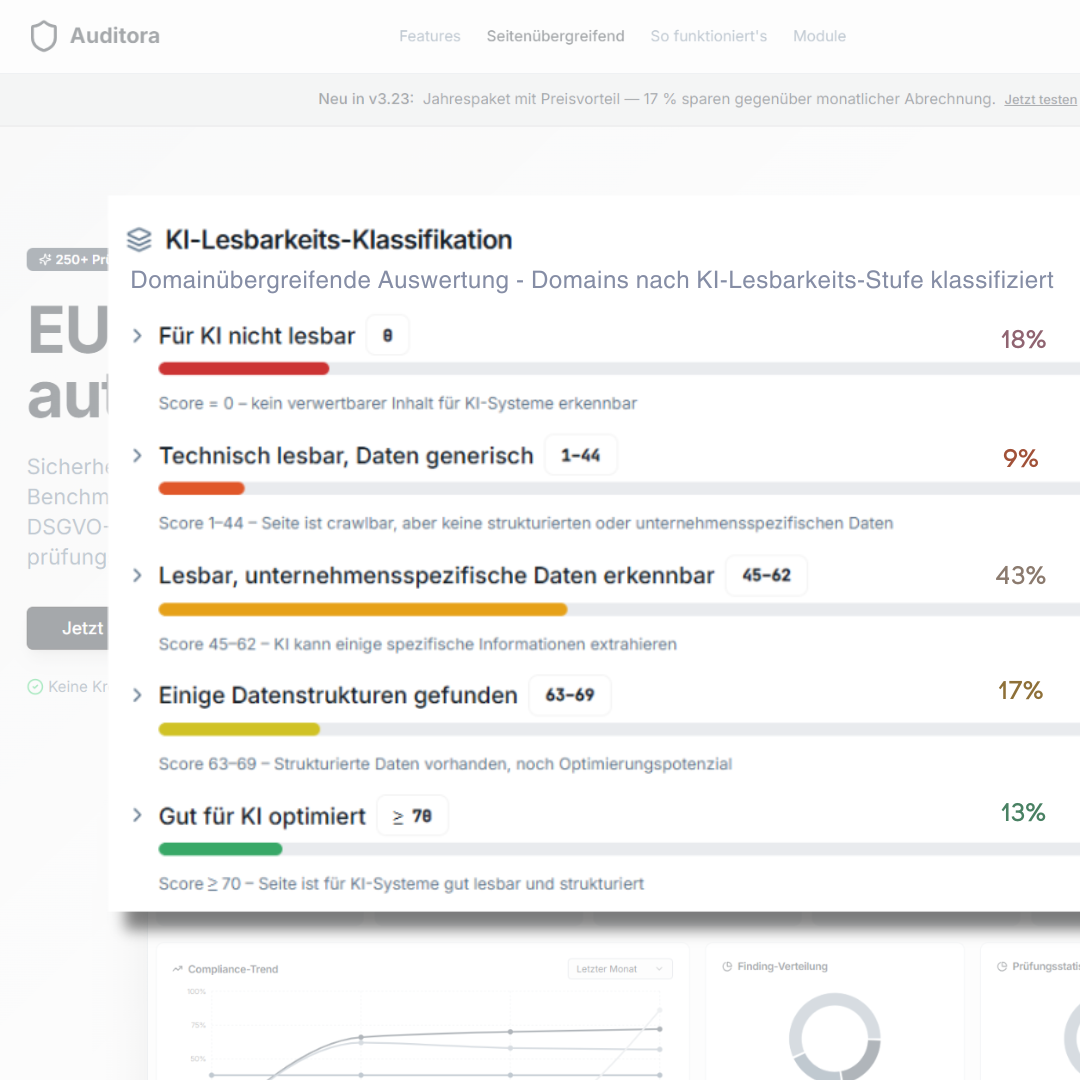
Task: Click the sparkle icon in the 250+ badge
Action: point(45,260)
